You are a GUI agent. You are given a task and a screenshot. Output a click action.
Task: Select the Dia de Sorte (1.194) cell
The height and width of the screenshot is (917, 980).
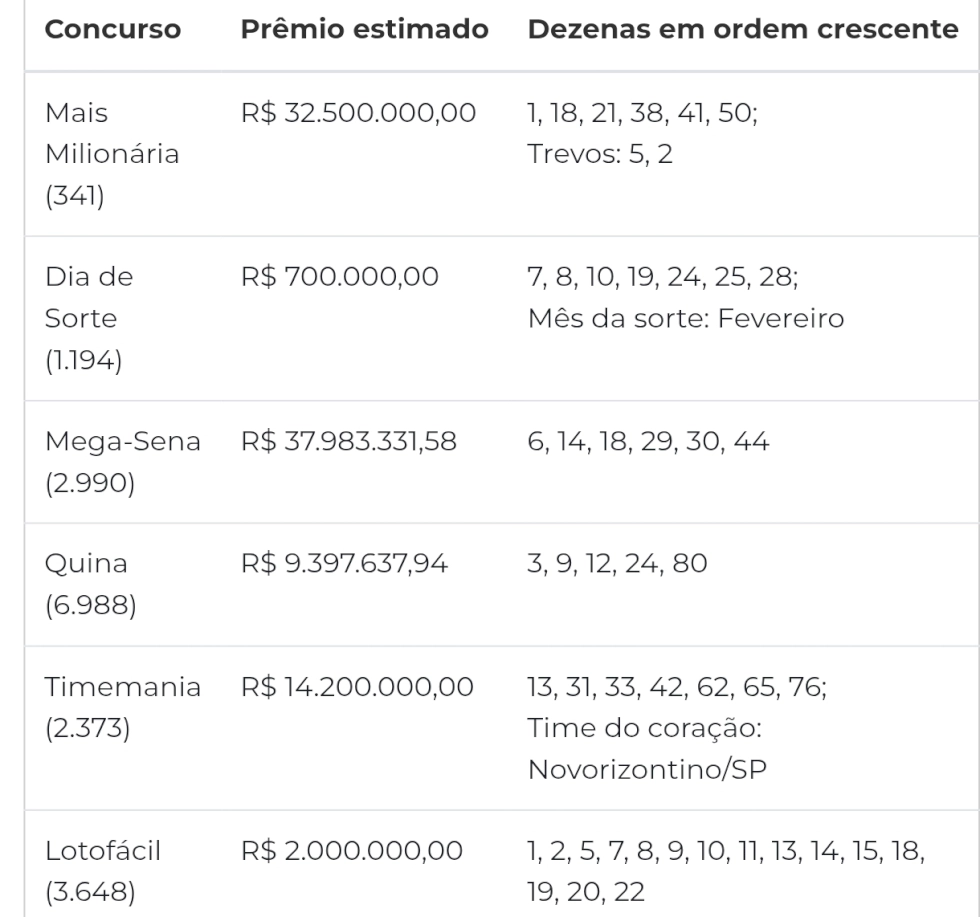(89, 319)
